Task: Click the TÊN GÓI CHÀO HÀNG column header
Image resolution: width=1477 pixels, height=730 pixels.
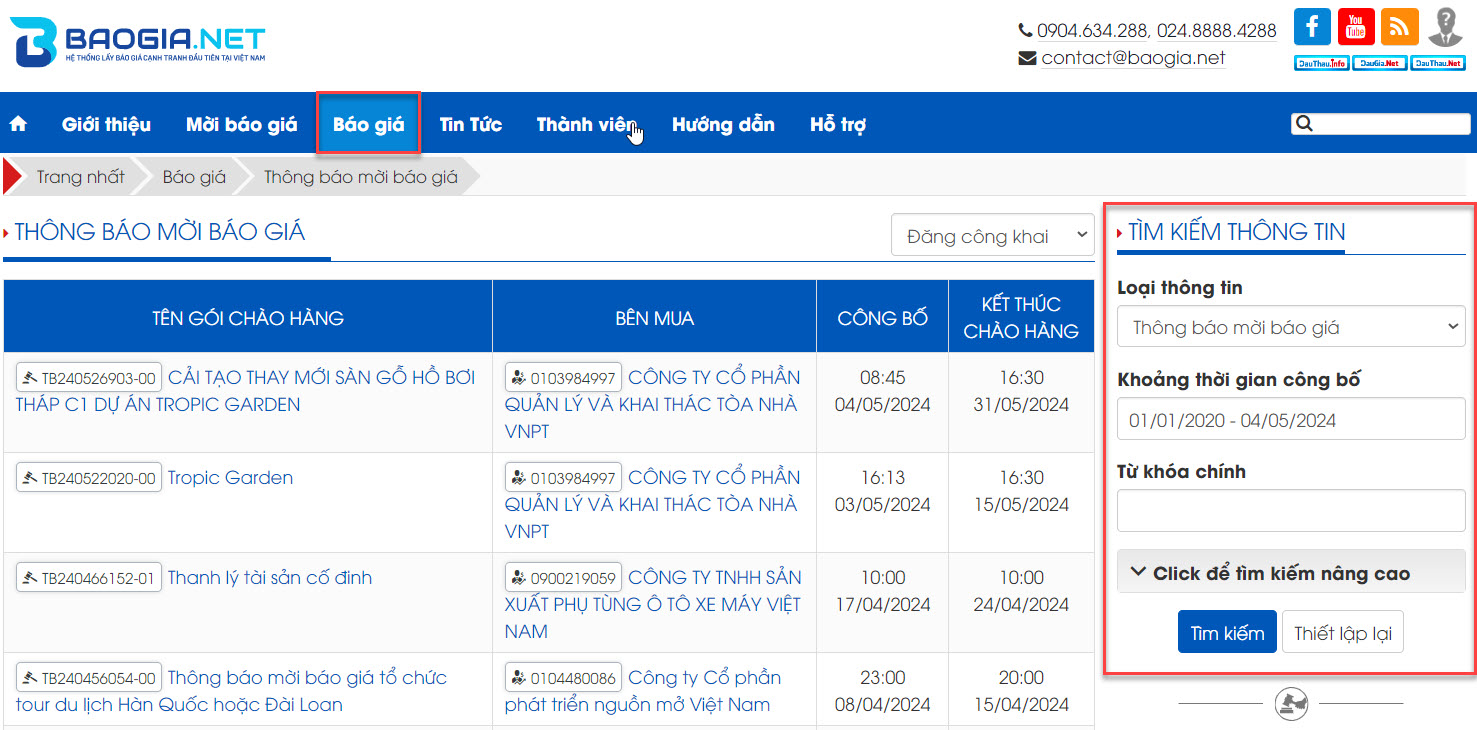Action: tap(248, 318)
